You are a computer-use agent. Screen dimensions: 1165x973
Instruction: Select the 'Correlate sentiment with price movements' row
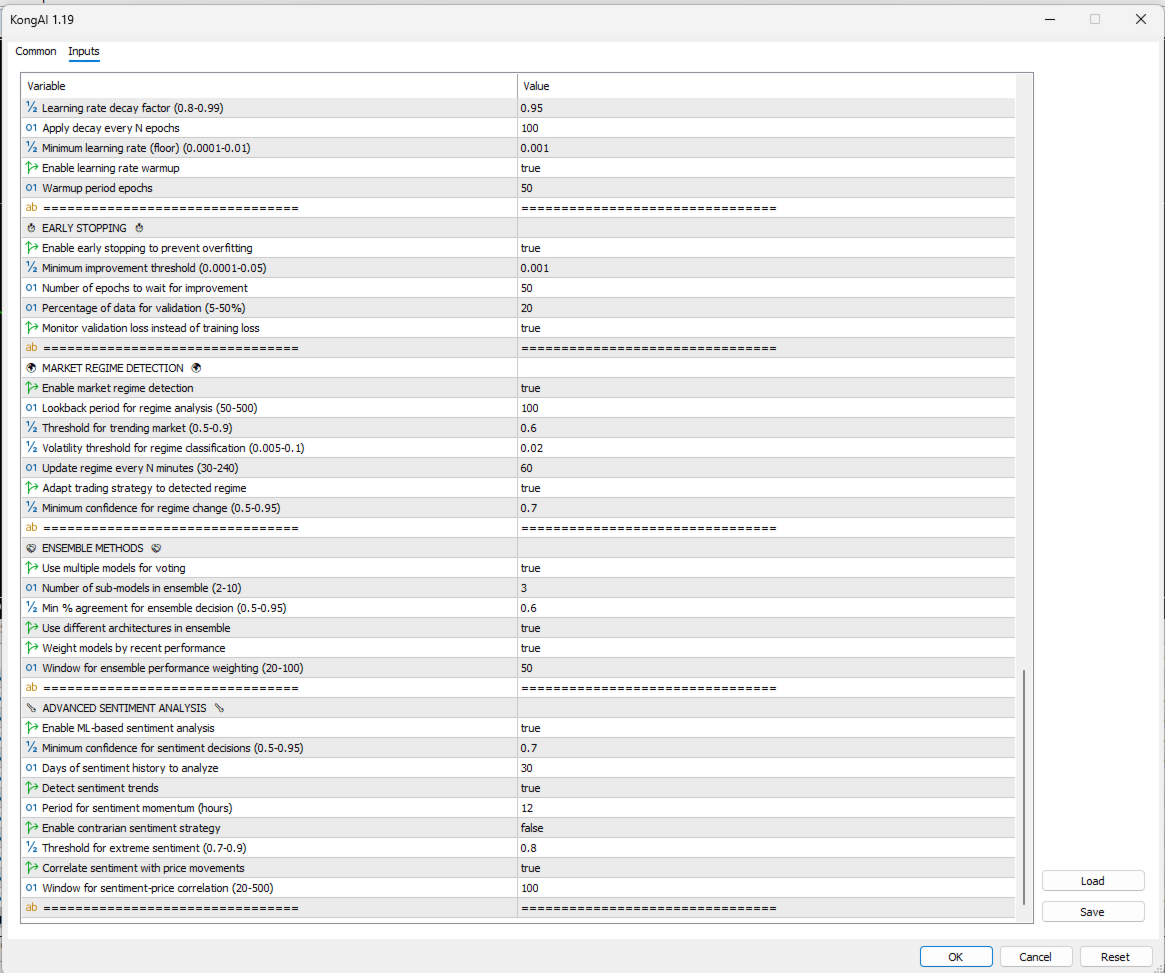point(518,868)
